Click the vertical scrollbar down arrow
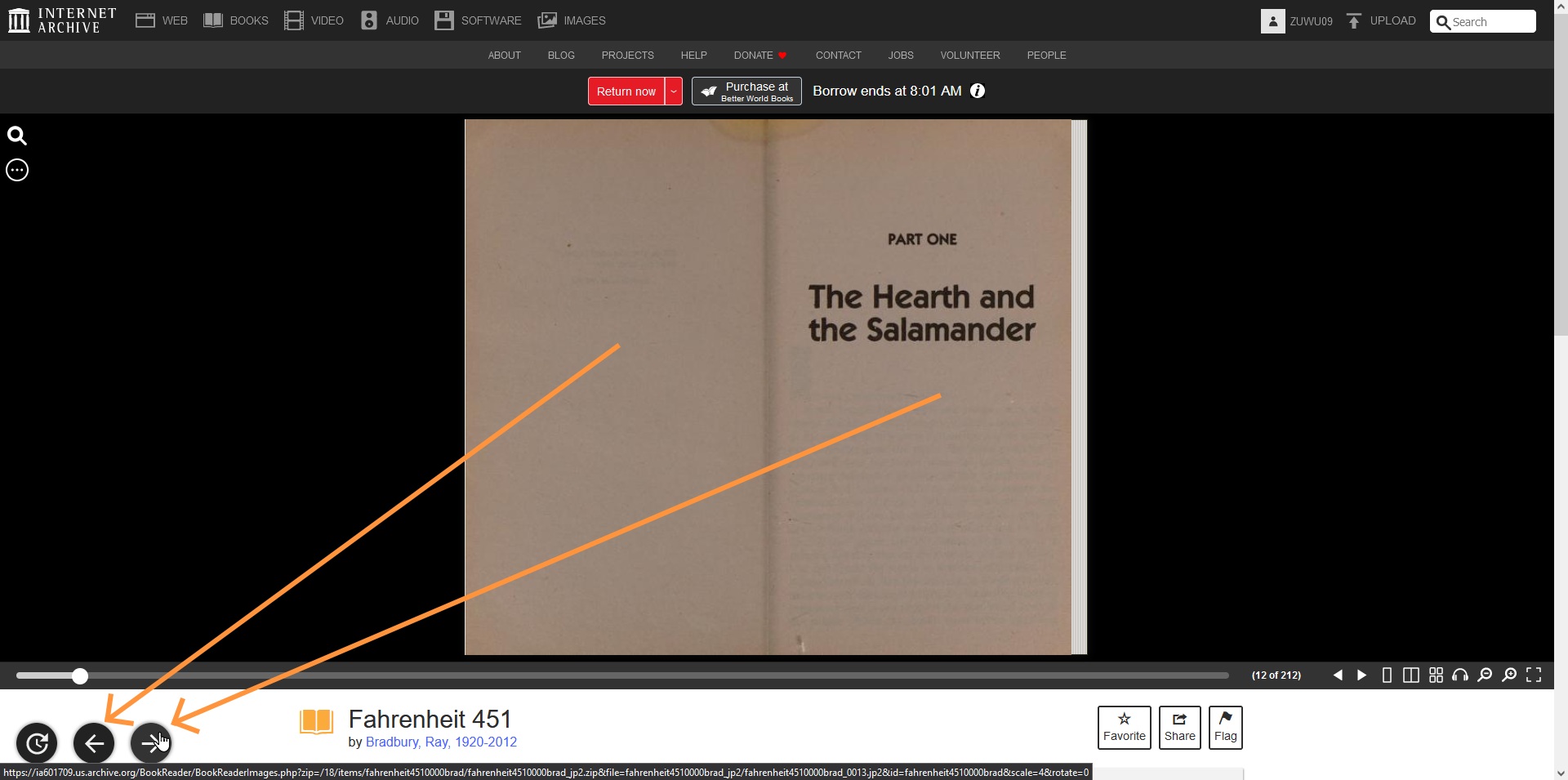 tap(1561, 773)
